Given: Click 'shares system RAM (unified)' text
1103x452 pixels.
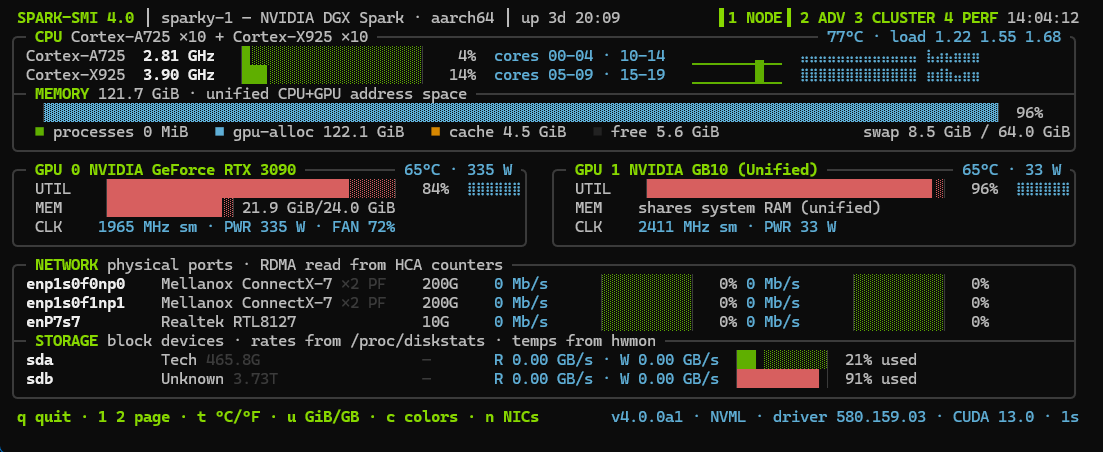Looking at the screenshot, I should tap(759, 207).
